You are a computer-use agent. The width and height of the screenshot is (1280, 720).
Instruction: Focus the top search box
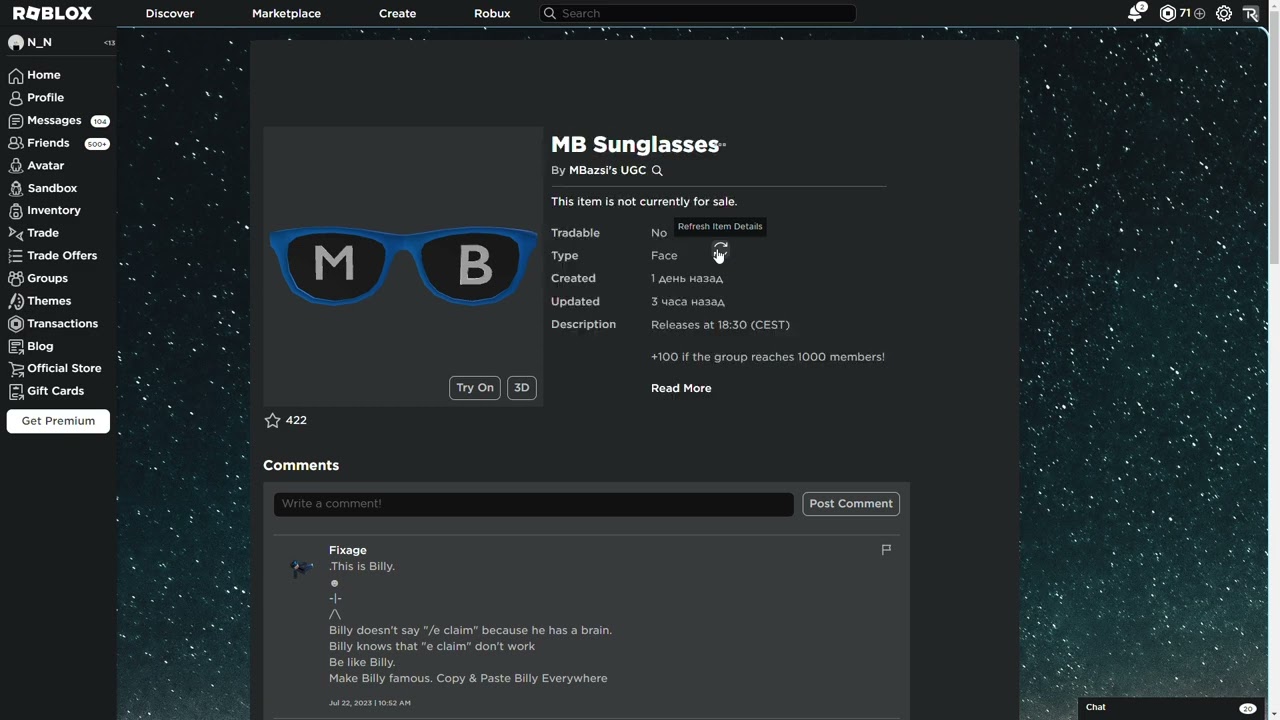[x=698, y=14]
